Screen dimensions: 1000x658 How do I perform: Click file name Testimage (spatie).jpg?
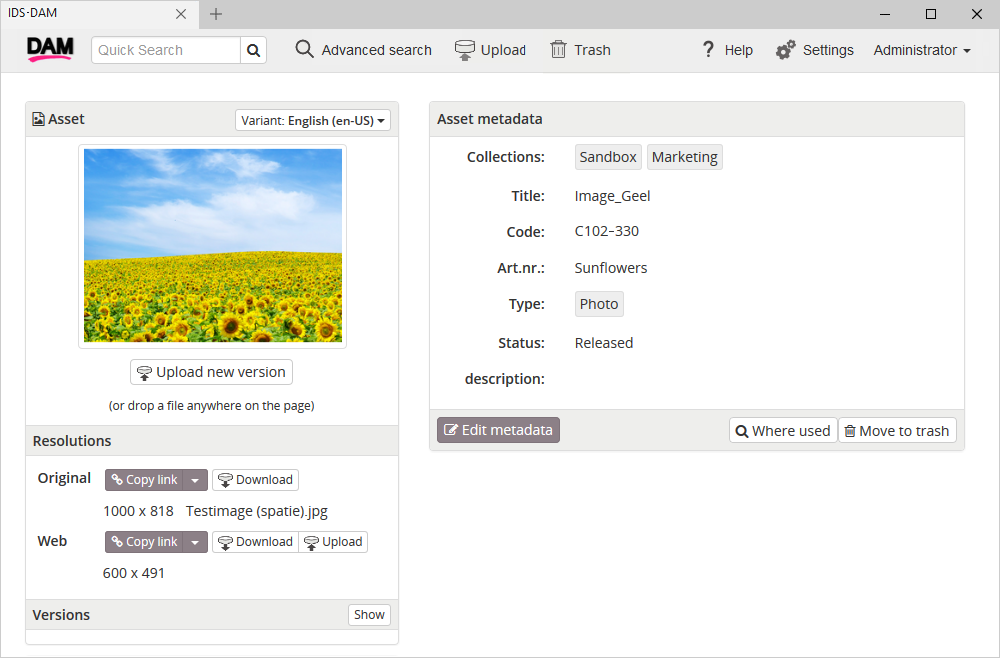pos(257,511)
